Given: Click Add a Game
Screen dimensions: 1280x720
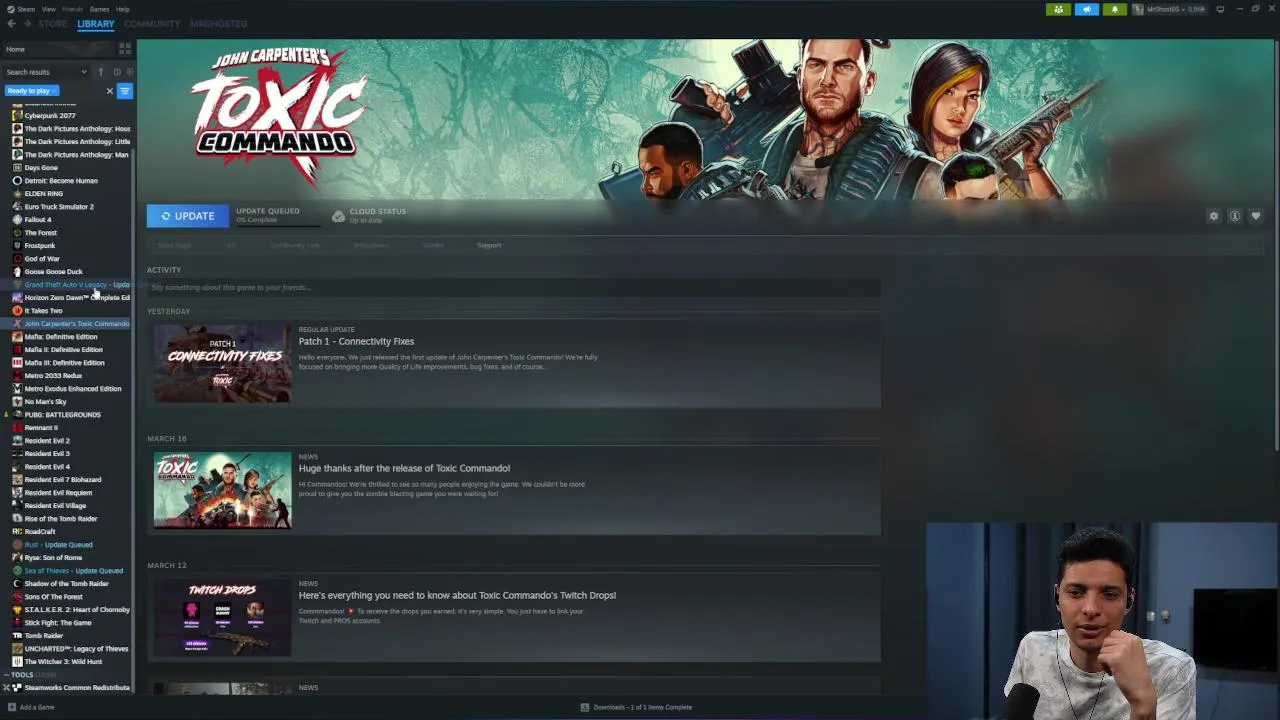Looking at the screenshot, I should [31, 707].
